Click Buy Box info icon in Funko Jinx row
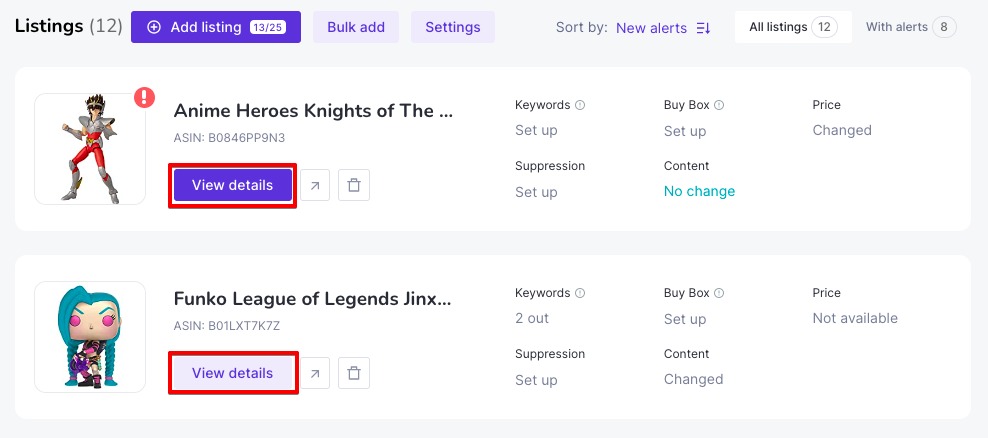988x438 pixels. click(x=719, y=293)
